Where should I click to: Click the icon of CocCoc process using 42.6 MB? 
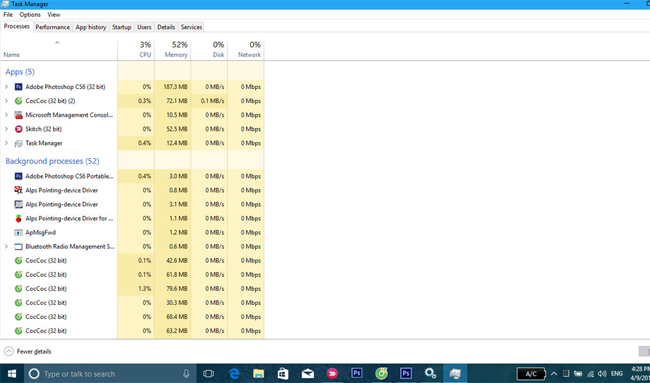point(18,261)
